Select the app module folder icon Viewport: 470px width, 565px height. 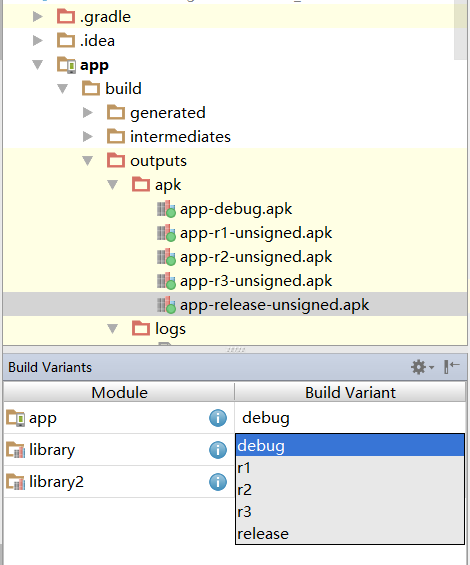coord(66,65)
